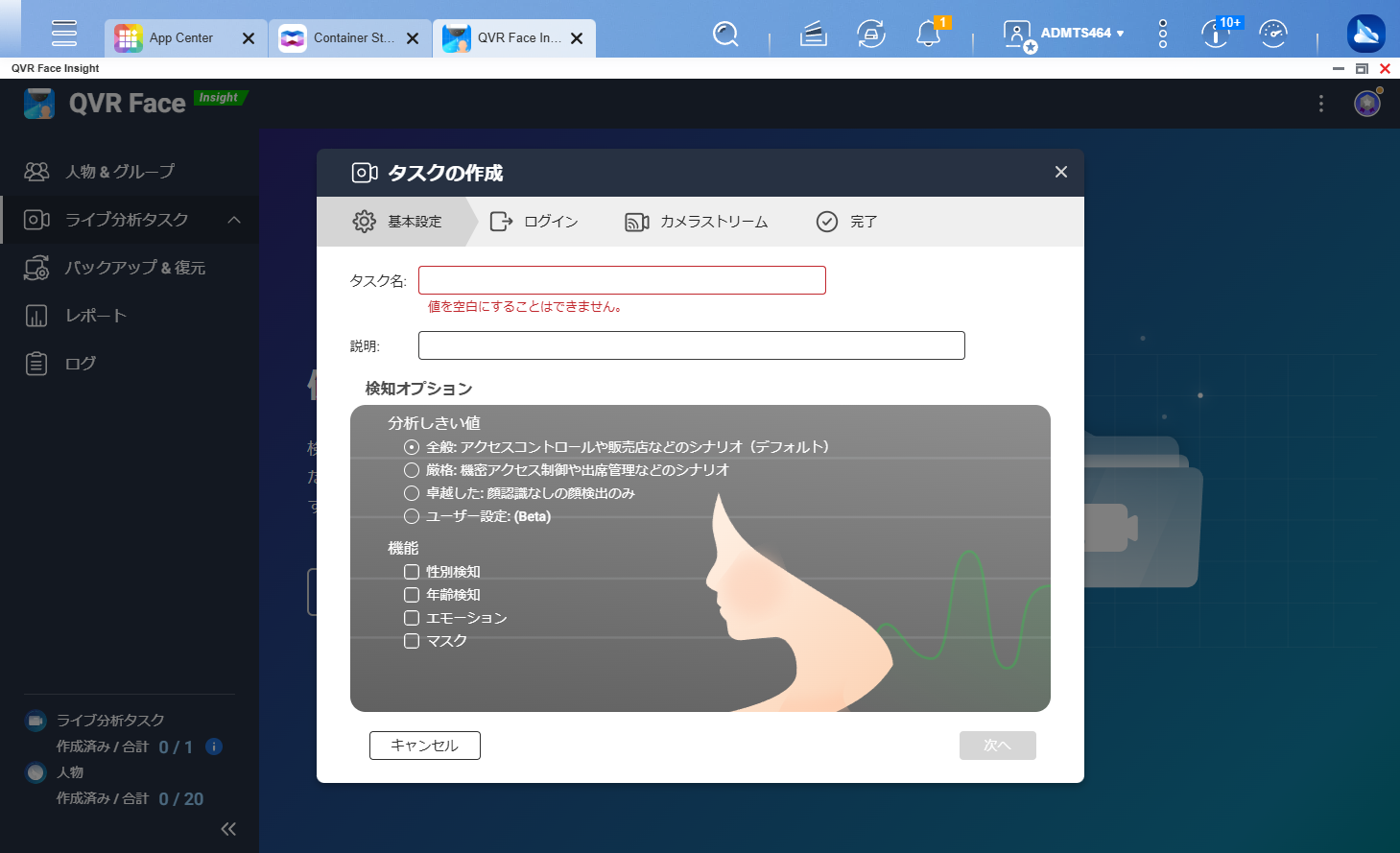Open QVR Face three-dot more menu
Screen dimensions: 1400x853
click(1321, 104)
